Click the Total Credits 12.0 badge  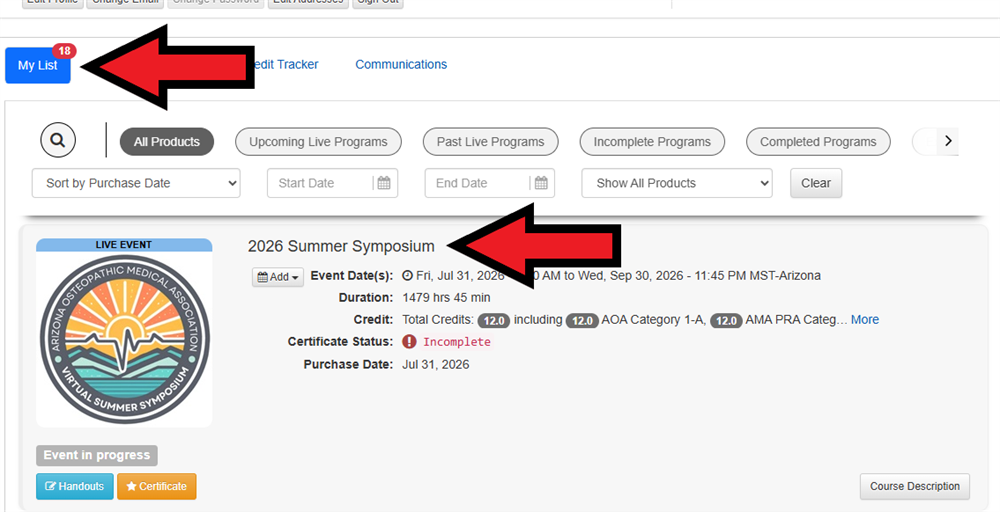494,320
